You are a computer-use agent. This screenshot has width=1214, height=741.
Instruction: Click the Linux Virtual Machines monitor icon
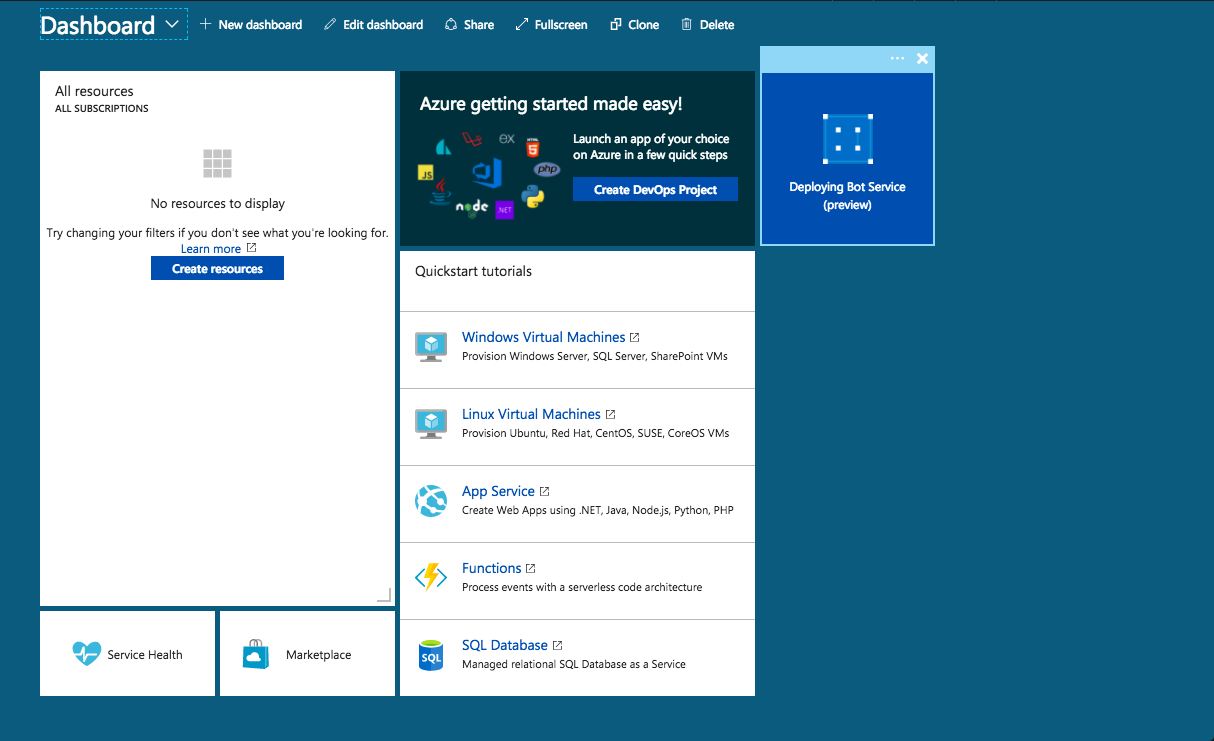point(431,423)
